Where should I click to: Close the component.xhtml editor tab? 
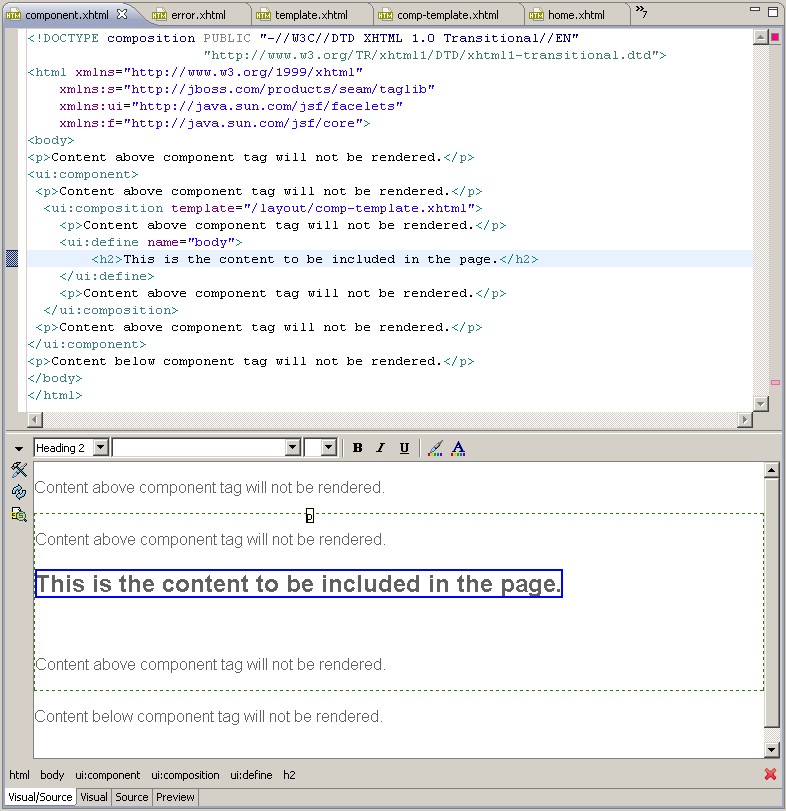click(122, 14)
